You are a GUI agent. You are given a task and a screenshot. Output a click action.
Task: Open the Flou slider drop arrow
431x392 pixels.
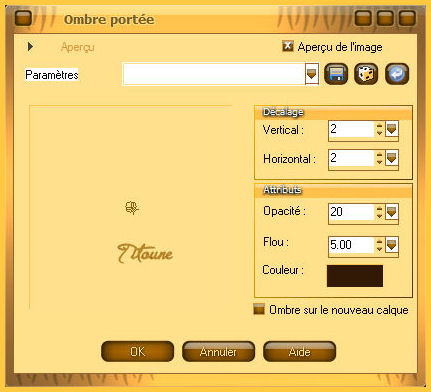pos(392,245)
